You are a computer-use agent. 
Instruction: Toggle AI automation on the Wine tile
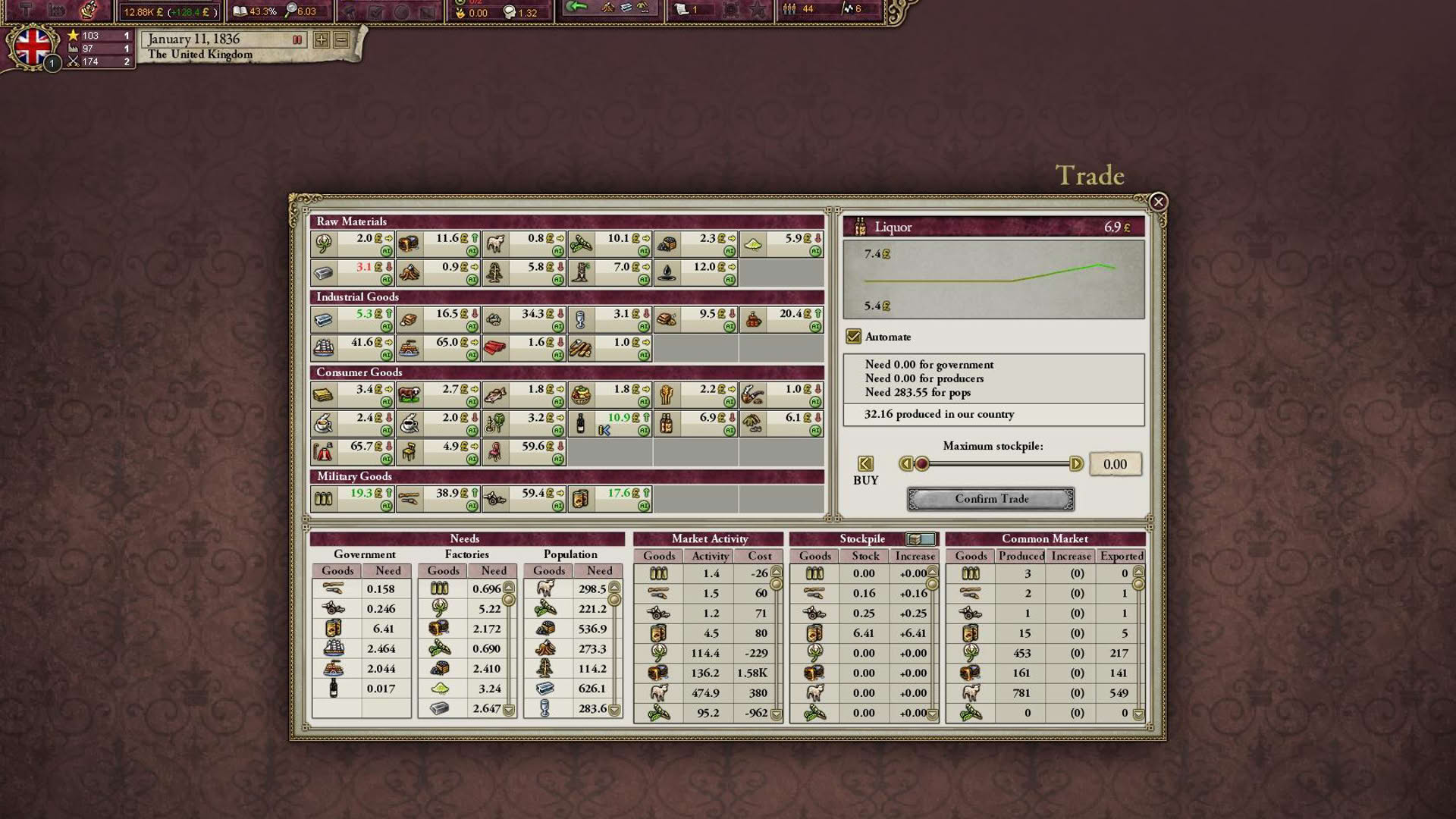(x=643, y=431)
